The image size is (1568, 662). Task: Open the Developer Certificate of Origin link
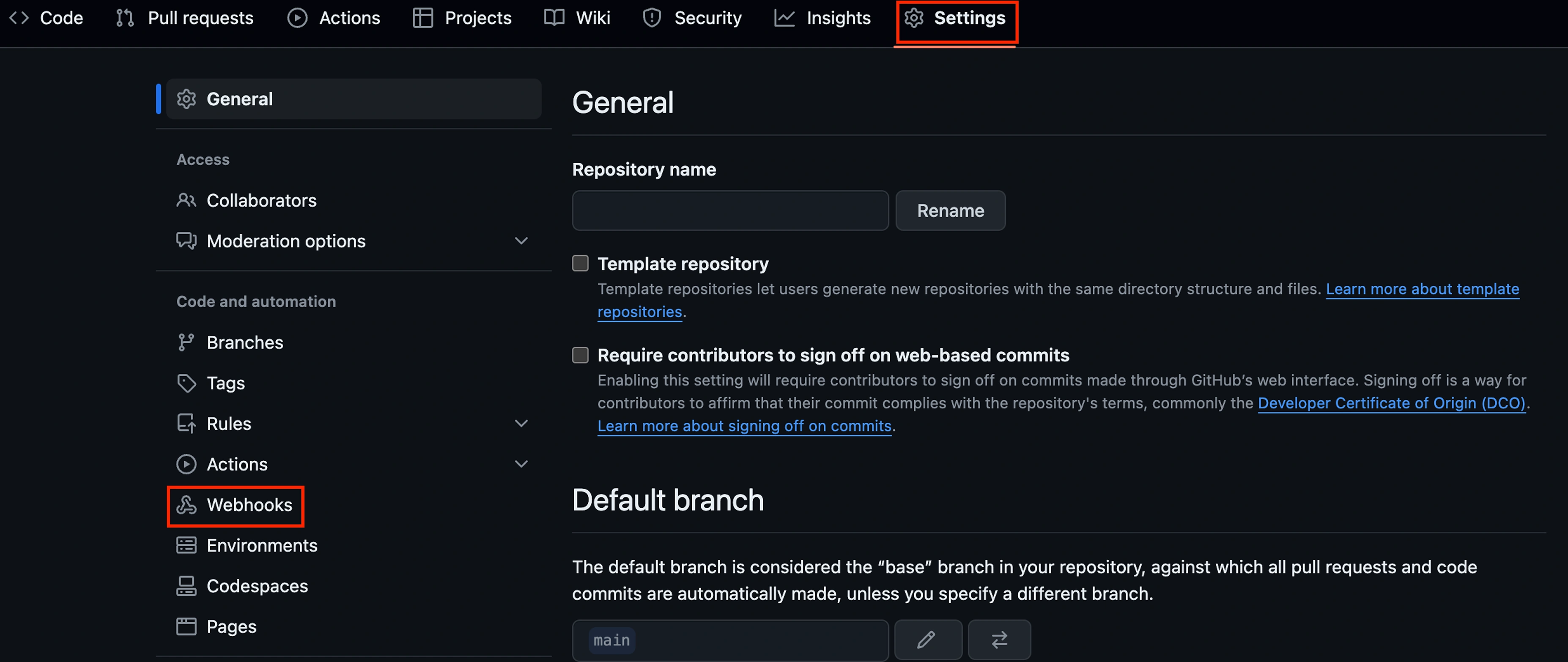tap(1393, 403)
